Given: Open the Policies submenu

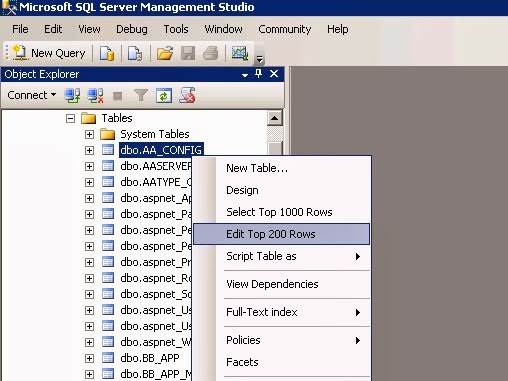Looking at the screenshot, I should click(x=282, y=340).
